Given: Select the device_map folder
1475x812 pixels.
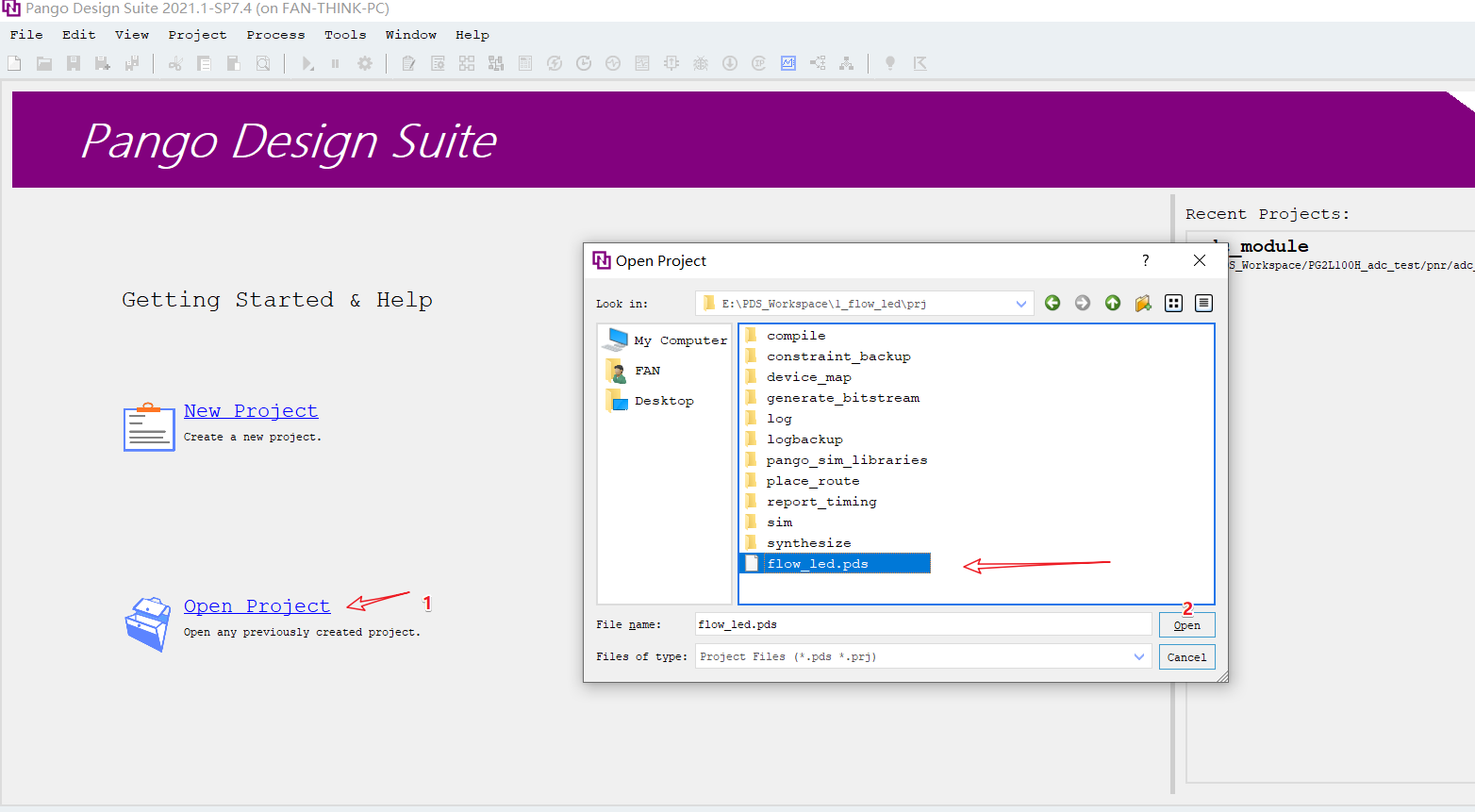Looking at the screenshot, I should [798, 377].
